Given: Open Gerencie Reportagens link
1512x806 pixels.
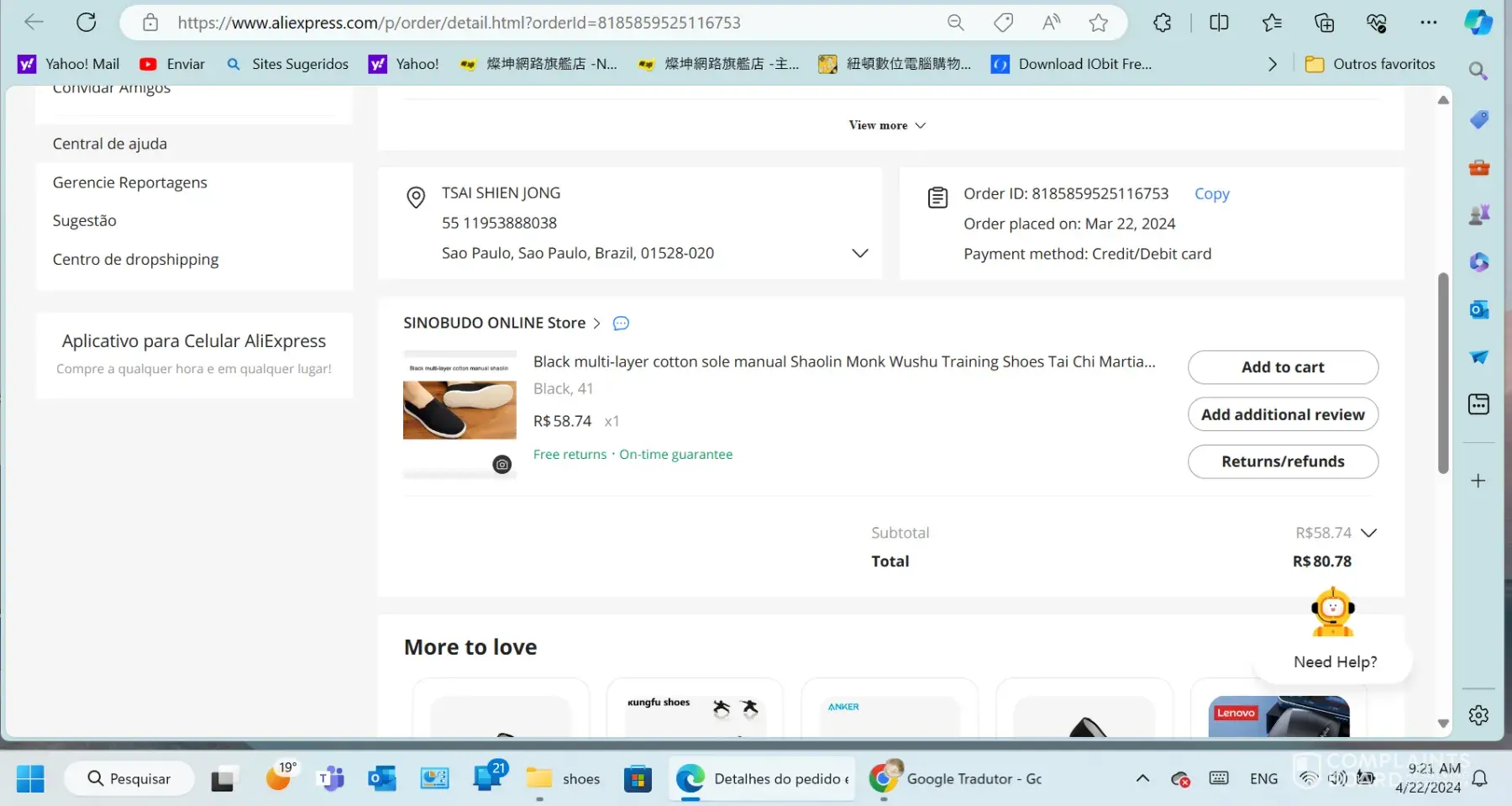Looking at the screenshot, I should (129, 182).
